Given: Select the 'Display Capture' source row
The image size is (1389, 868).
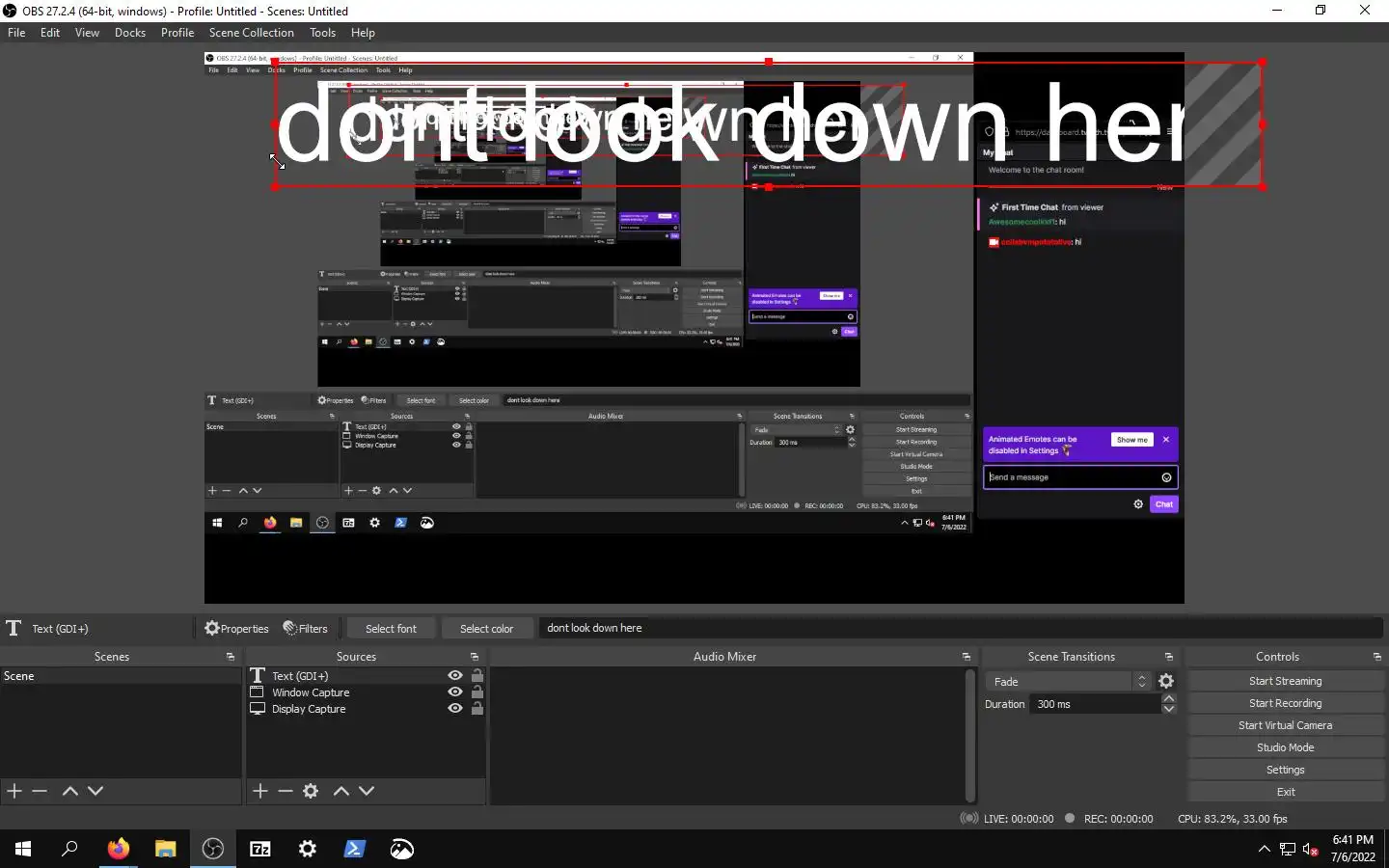Looking at the screenshot, I should [x=366, y=709].
